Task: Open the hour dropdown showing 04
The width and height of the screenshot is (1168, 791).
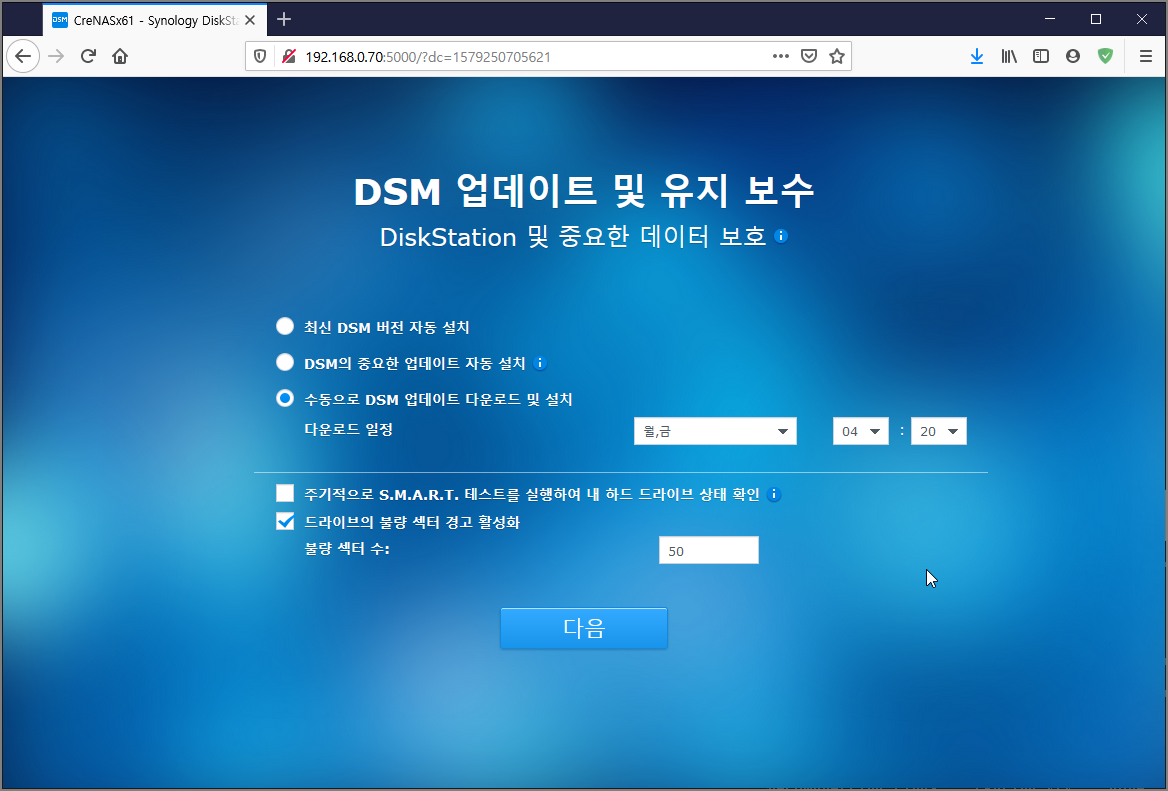Action: 860,431
